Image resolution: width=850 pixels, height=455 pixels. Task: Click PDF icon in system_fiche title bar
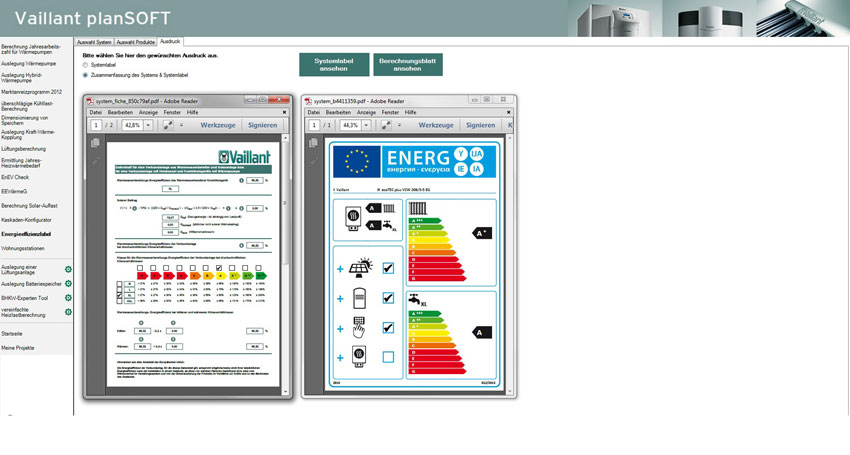91,101
